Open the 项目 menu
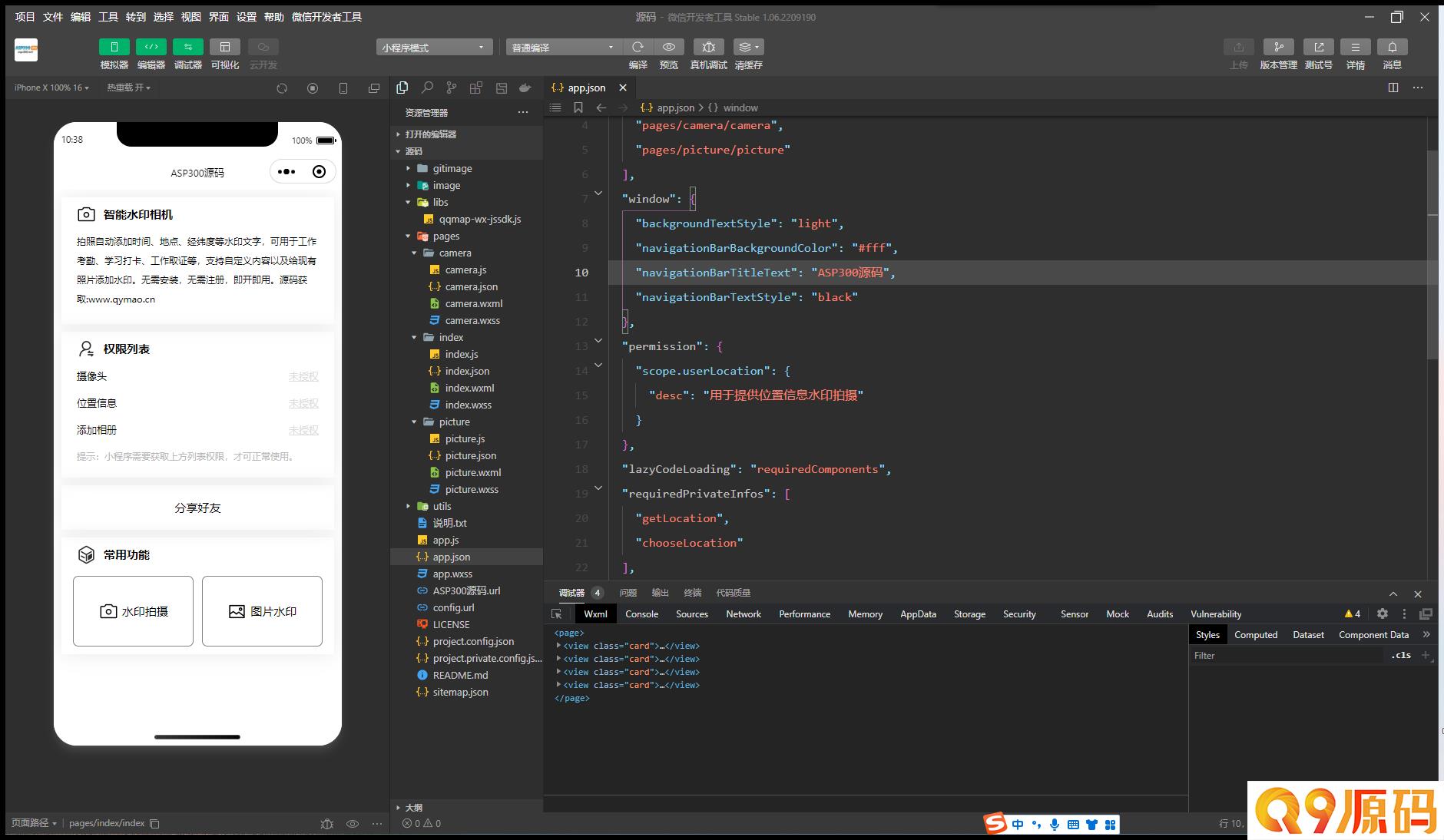 coord(25,17)
